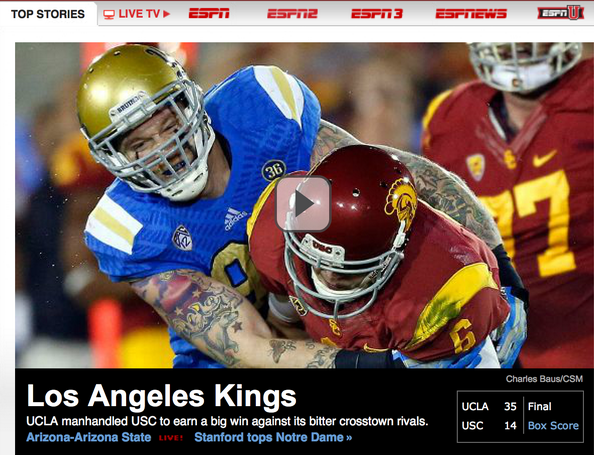The image size is (594, 455).
Task: Click the arrow after Live TV
Action: click(166, 14)
